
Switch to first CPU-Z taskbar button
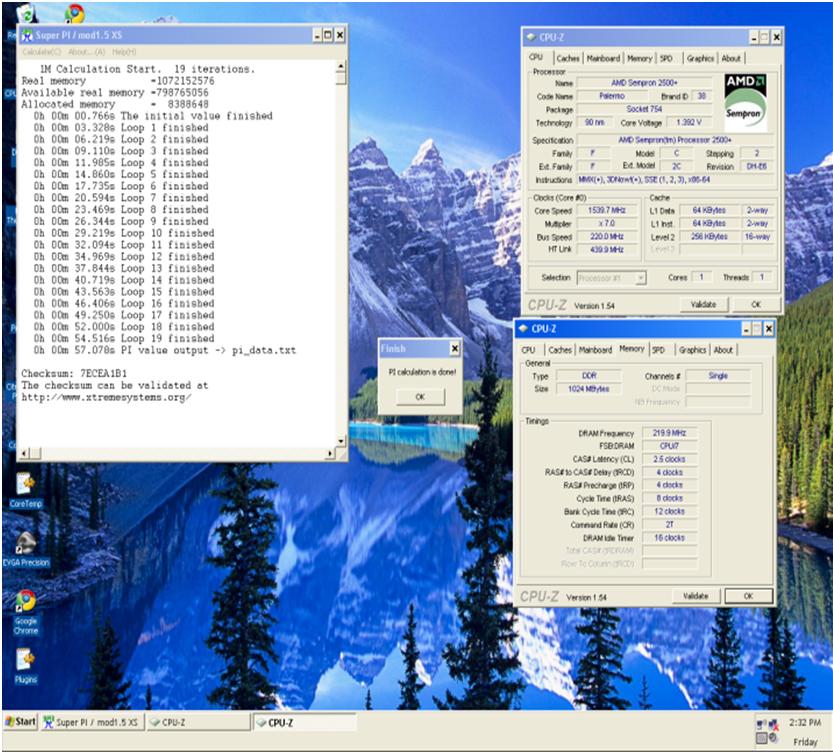(x=198, y=722)
